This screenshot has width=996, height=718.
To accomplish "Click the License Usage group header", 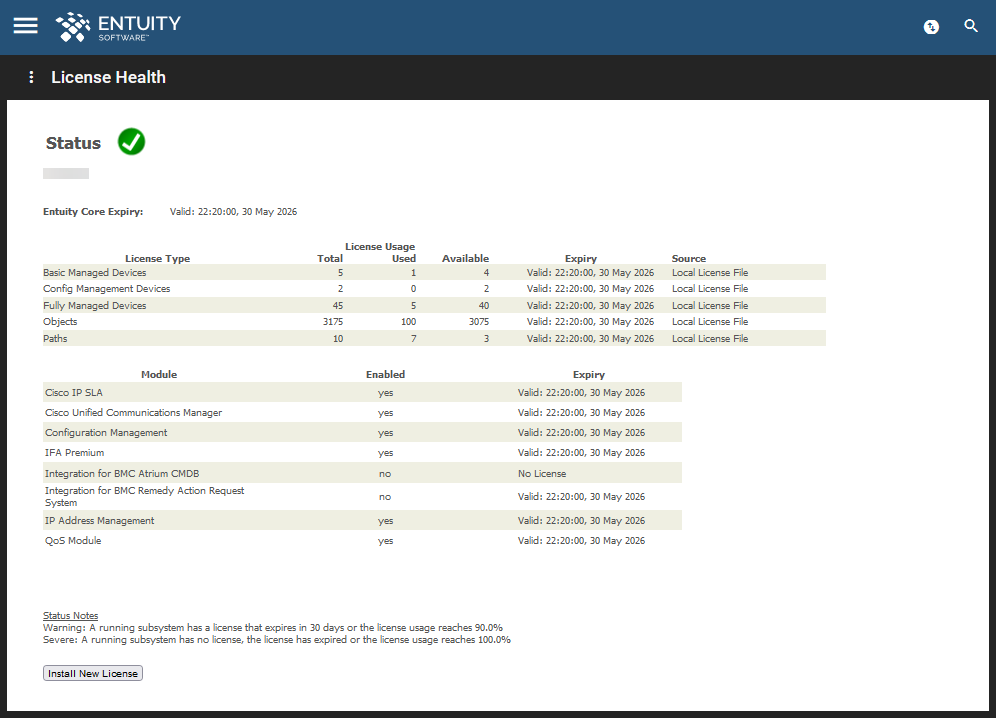I will pyautogui.click(x=380, y=247).
